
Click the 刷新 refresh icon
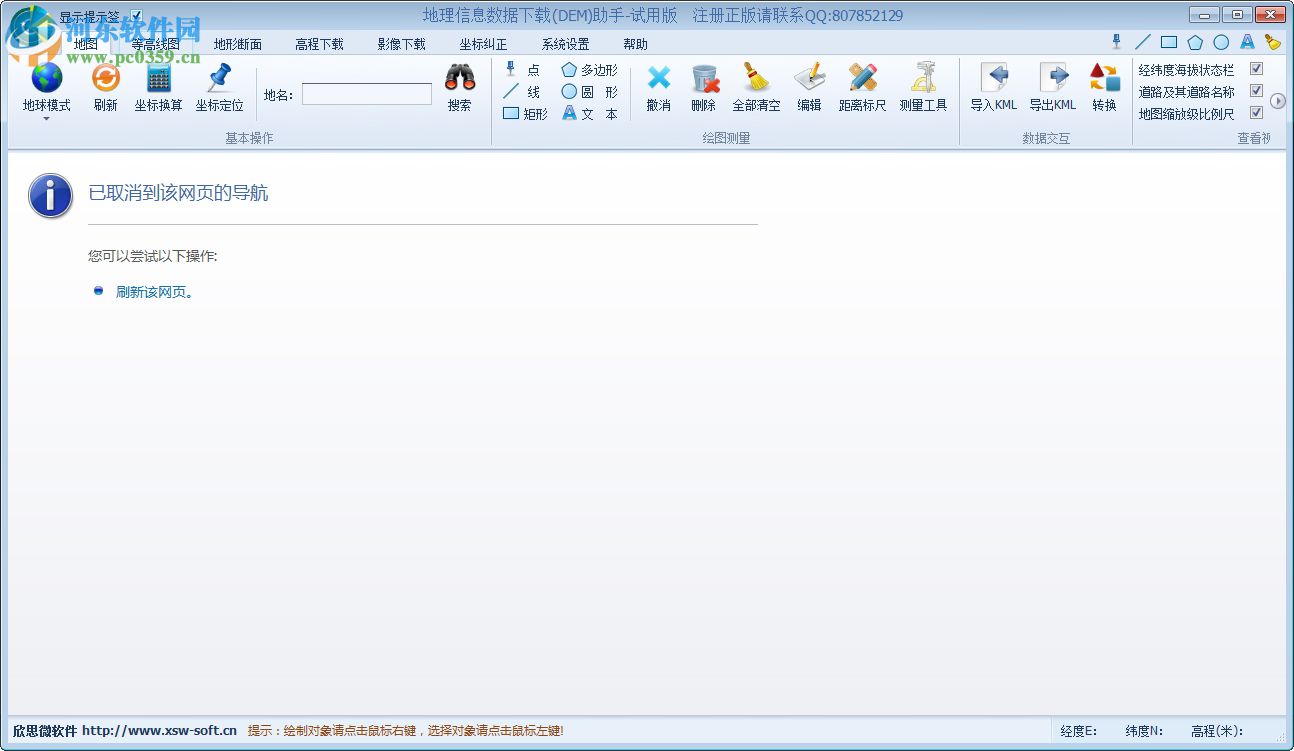(105, 77)
